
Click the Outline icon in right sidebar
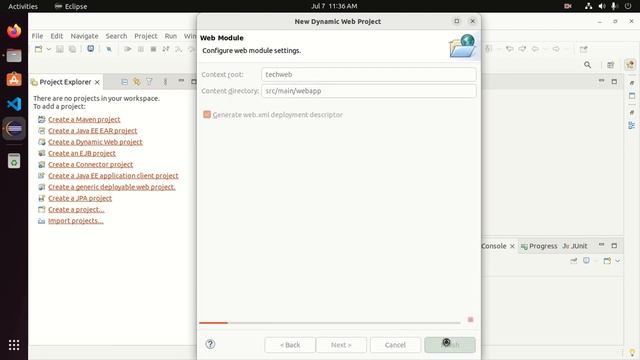(631, 125)
